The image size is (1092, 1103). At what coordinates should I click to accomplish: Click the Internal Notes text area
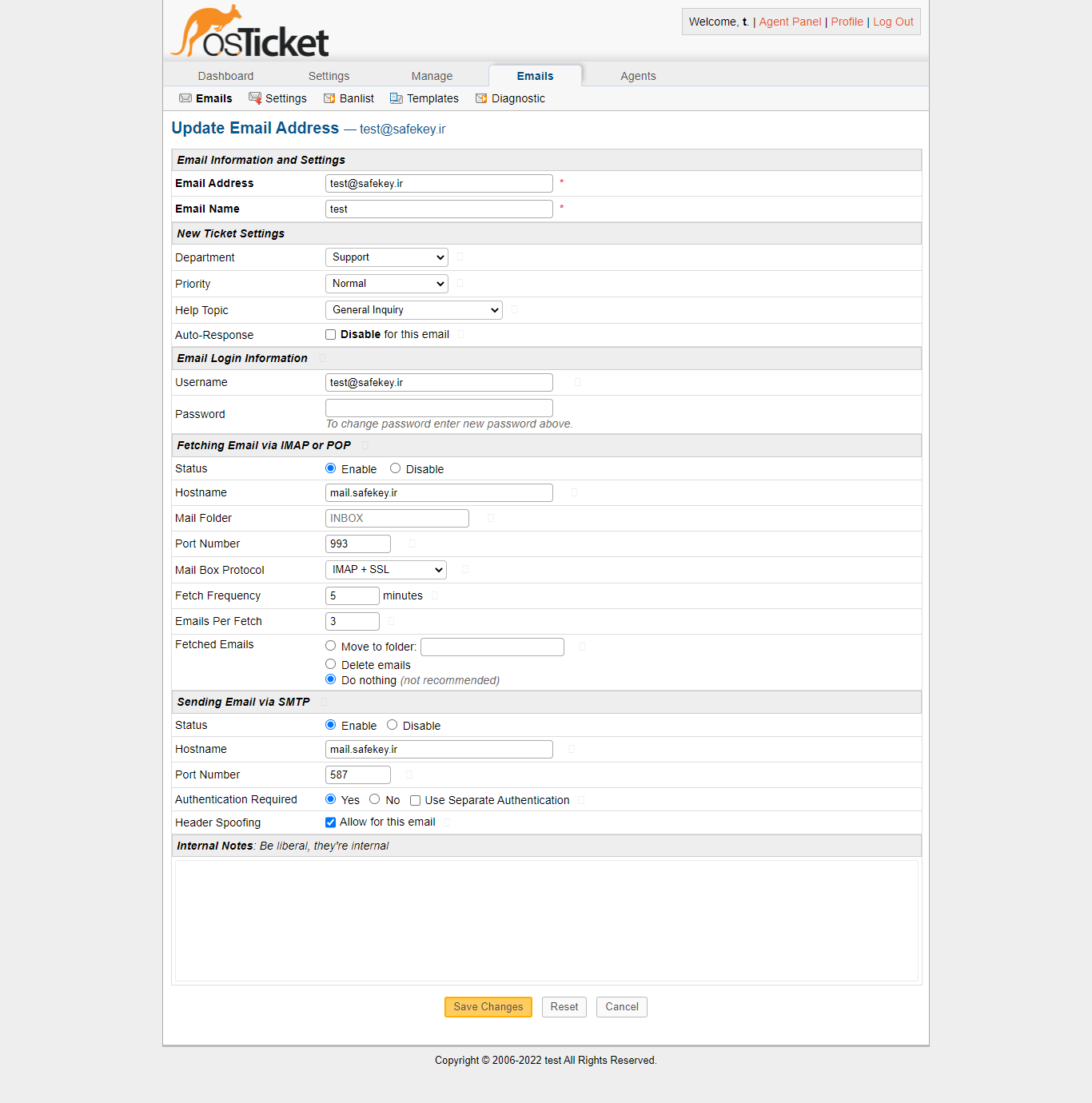tap(547, 921)
